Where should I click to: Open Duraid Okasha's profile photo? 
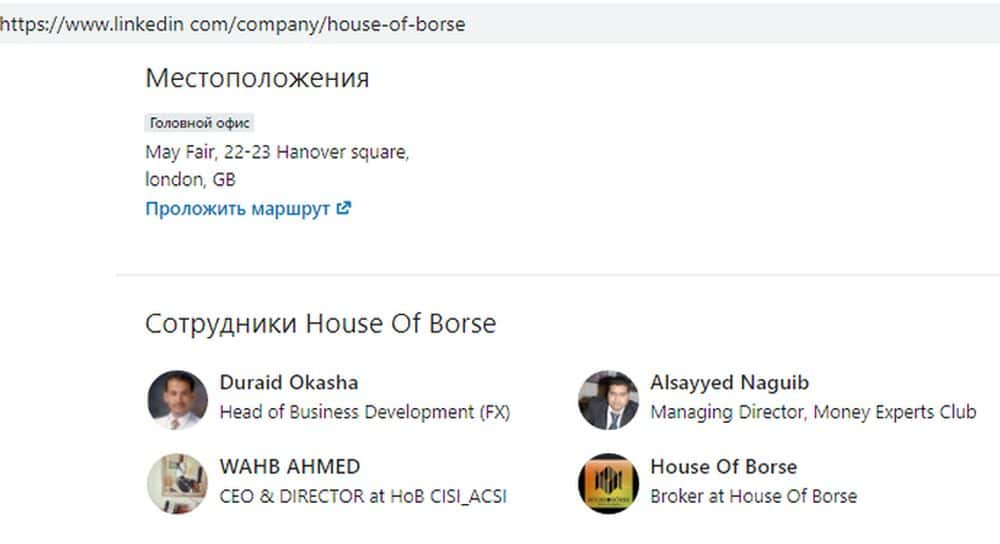tap(177, 400)
